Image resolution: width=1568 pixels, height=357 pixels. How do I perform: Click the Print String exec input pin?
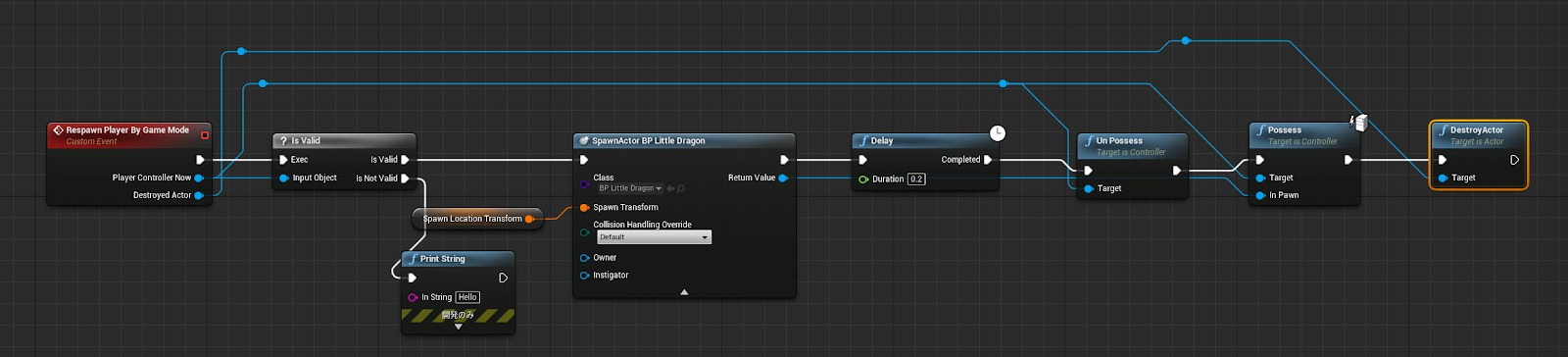pos(413,278)
